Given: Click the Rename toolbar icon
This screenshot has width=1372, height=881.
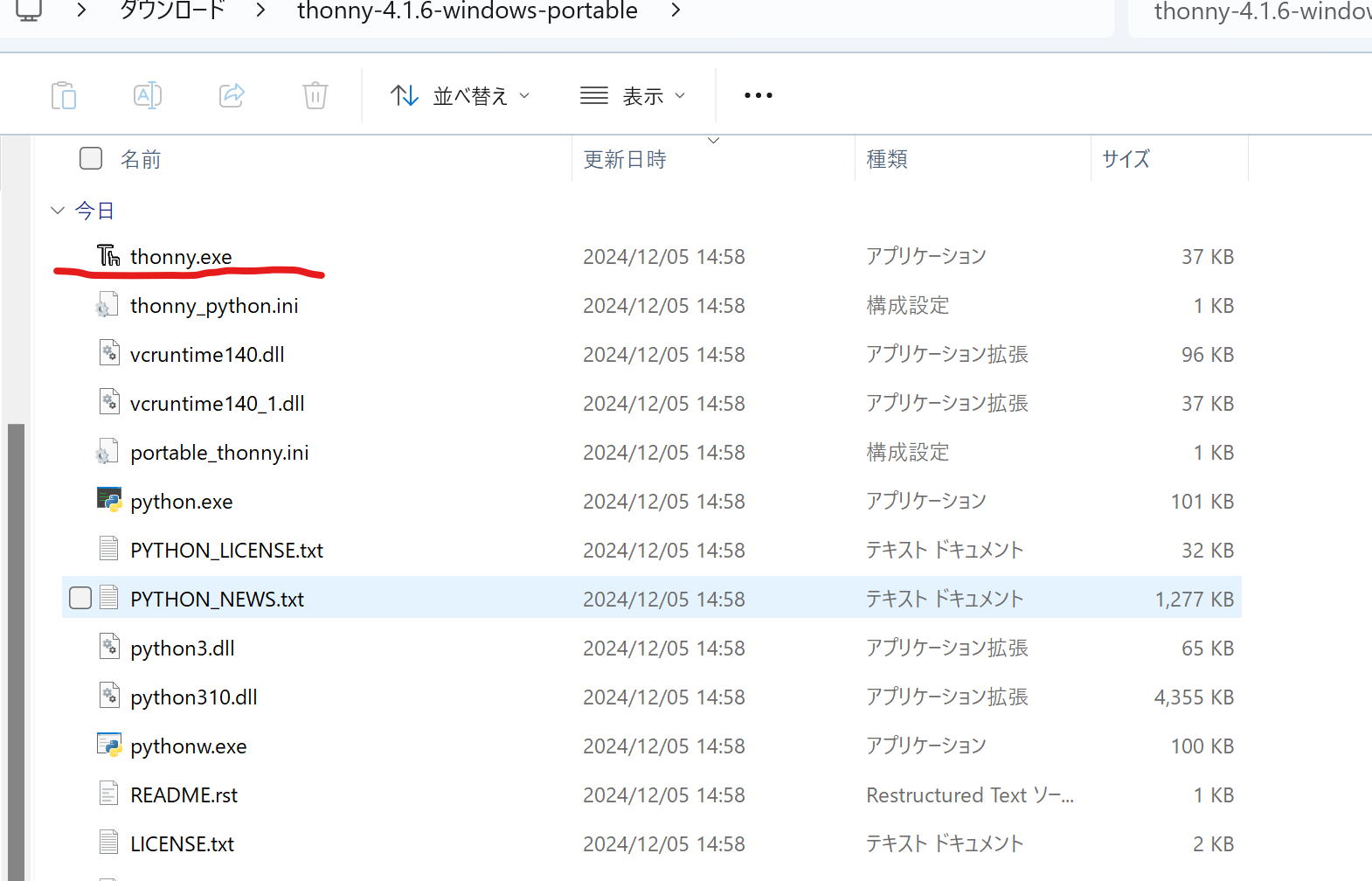Looking at the screenshot, I should coord(148,95).
